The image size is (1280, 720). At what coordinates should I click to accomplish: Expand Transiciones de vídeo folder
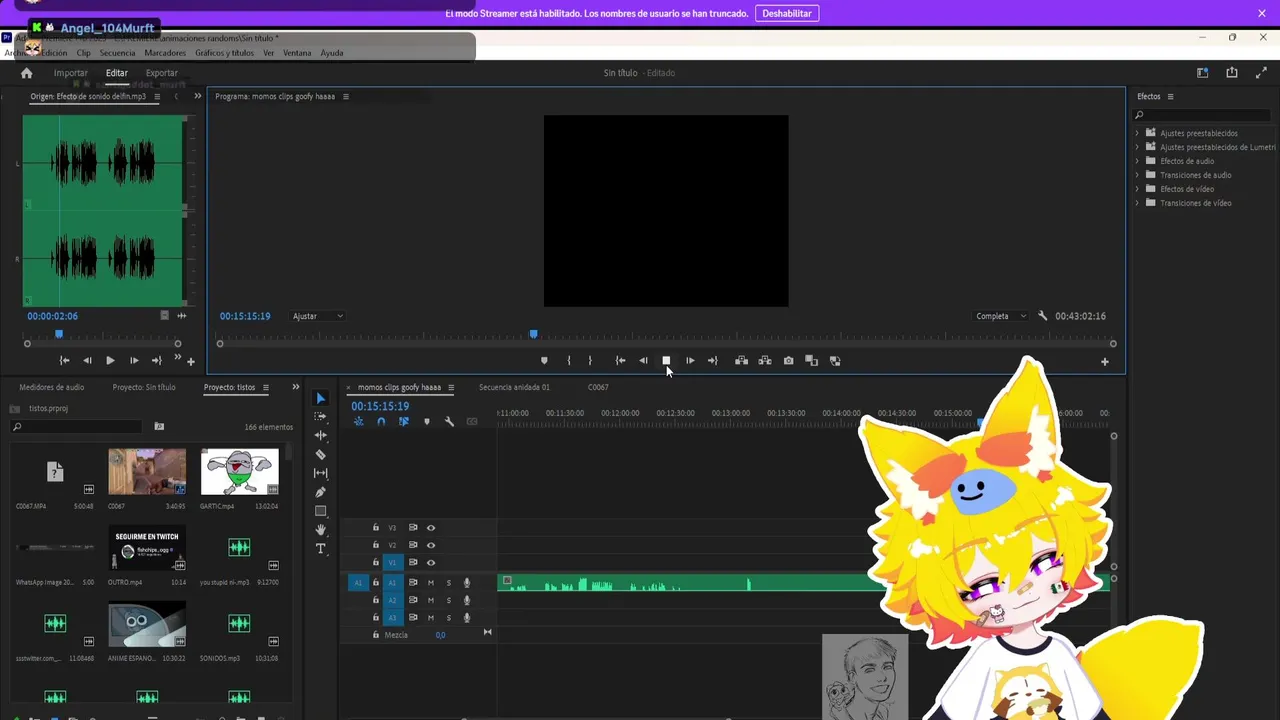point(1137,203)
